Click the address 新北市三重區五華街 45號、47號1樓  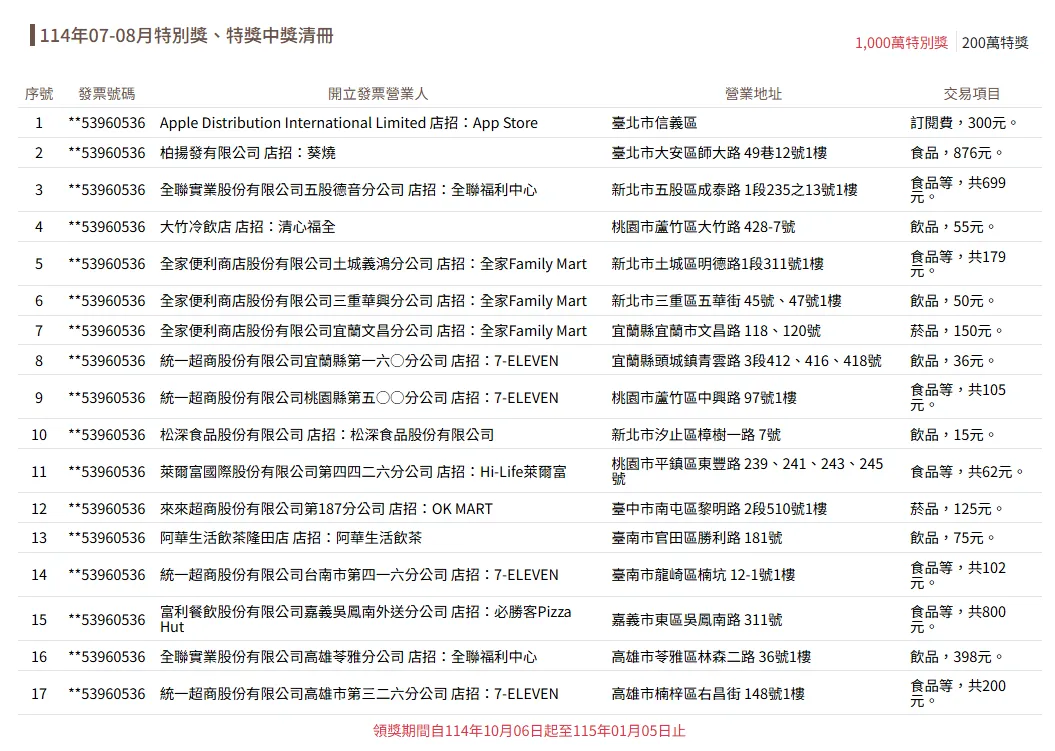(x=726, y=301)
